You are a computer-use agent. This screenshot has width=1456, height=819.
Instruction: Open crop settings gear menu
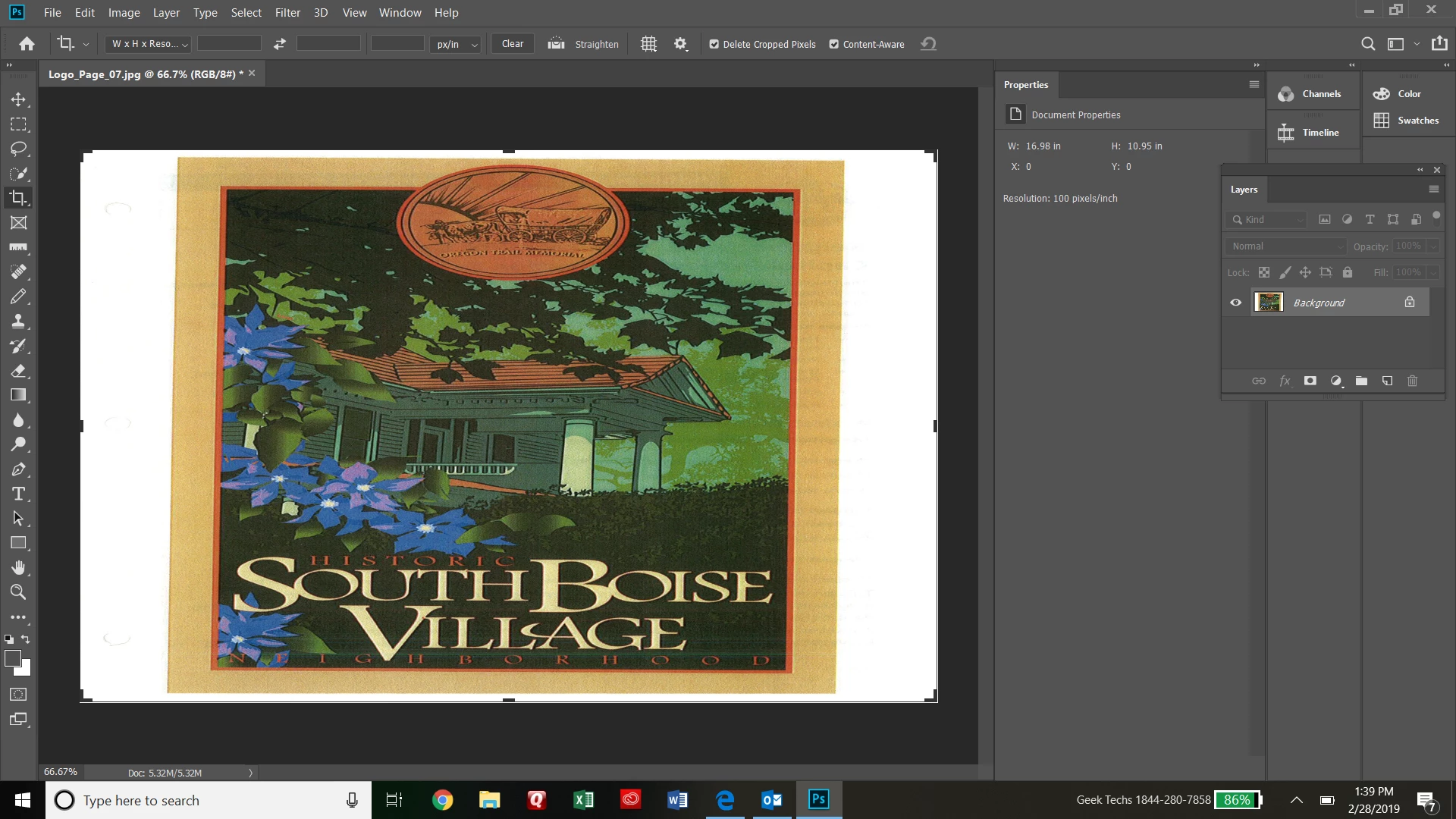(x=680, y=44)
